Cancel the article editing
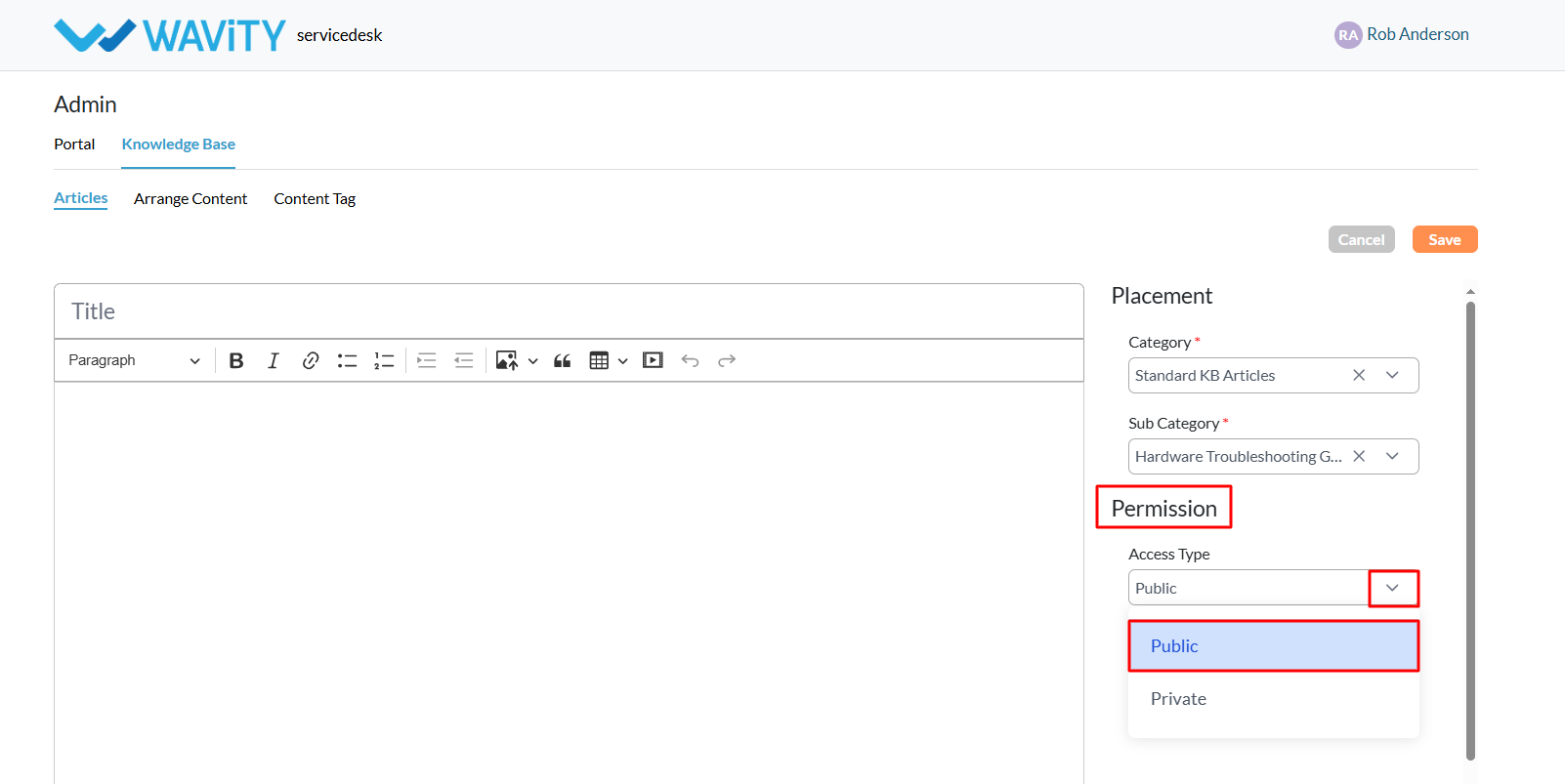The height and width of the screenshot is (784, 1565). point(1361,239)
